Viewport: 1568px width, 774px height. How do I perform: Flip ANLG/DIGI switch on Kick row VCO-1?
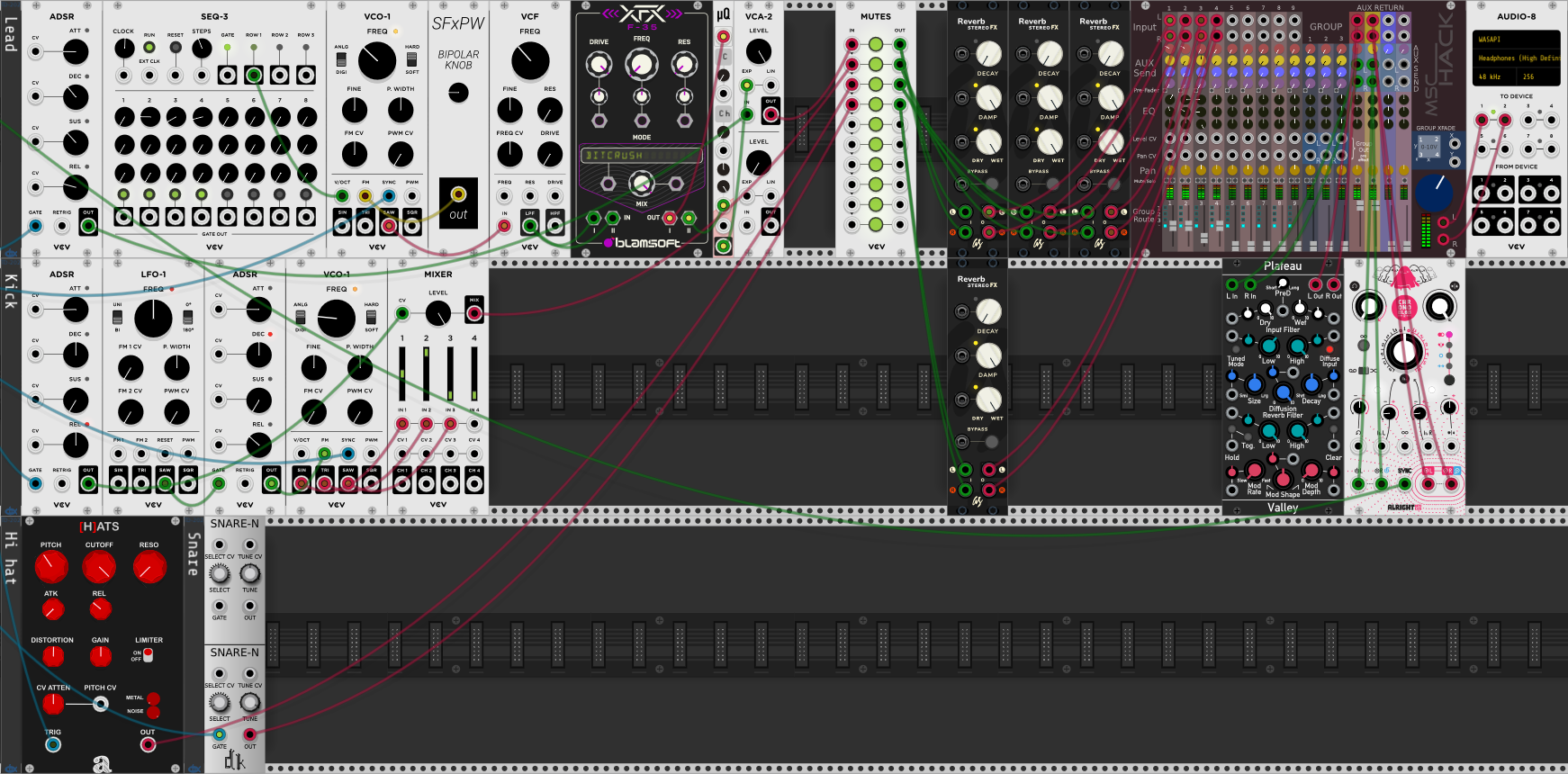(x=300, y=317)
